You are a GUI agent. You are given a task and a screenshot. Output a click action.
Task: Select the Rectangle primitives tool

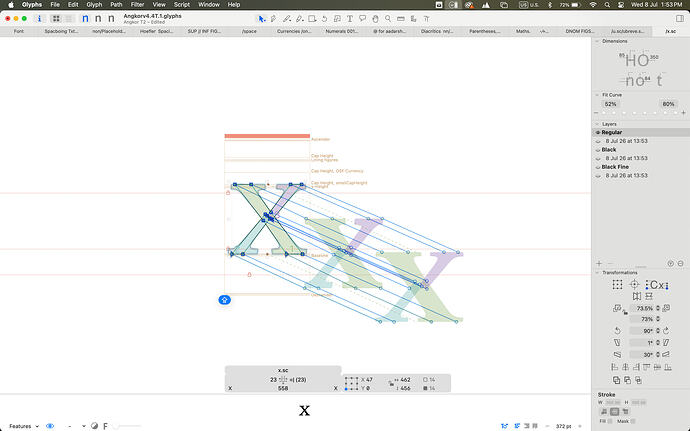[x=312, y=19]
